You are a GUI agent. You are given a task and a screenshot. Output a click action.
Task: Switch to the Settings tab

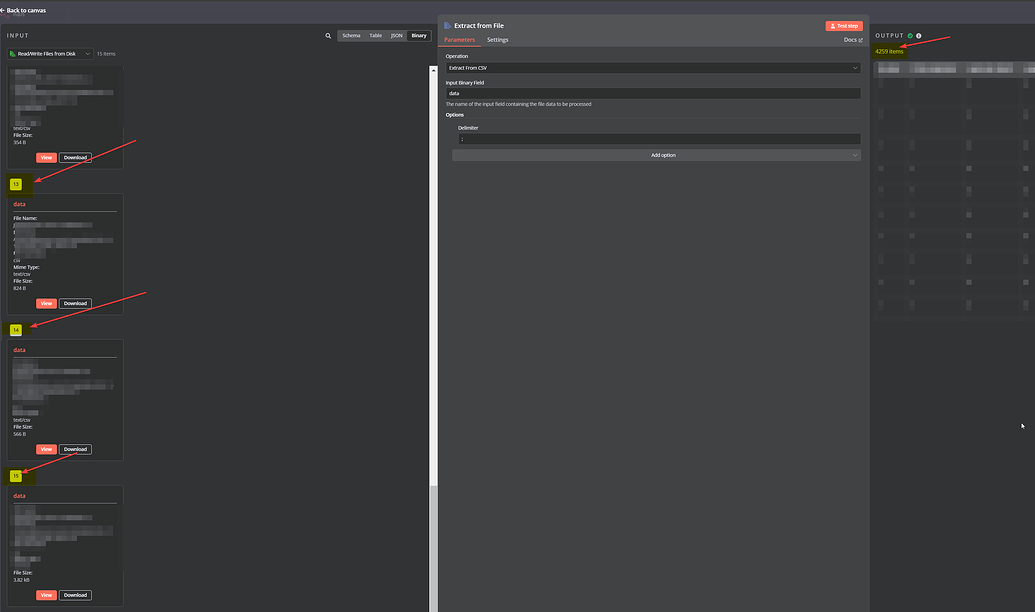pyautogui.click(x=497, y=40)
